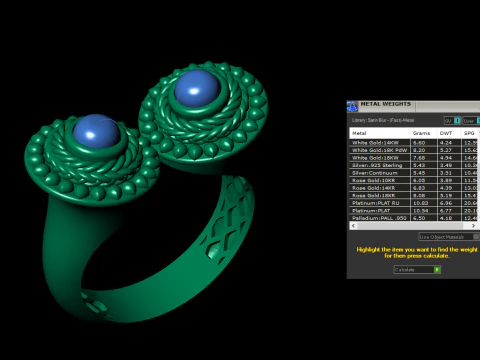Screen dimensions: 480x360
Task: Click the right blue gemstone on the ring
Action: [x=197, y=88]
